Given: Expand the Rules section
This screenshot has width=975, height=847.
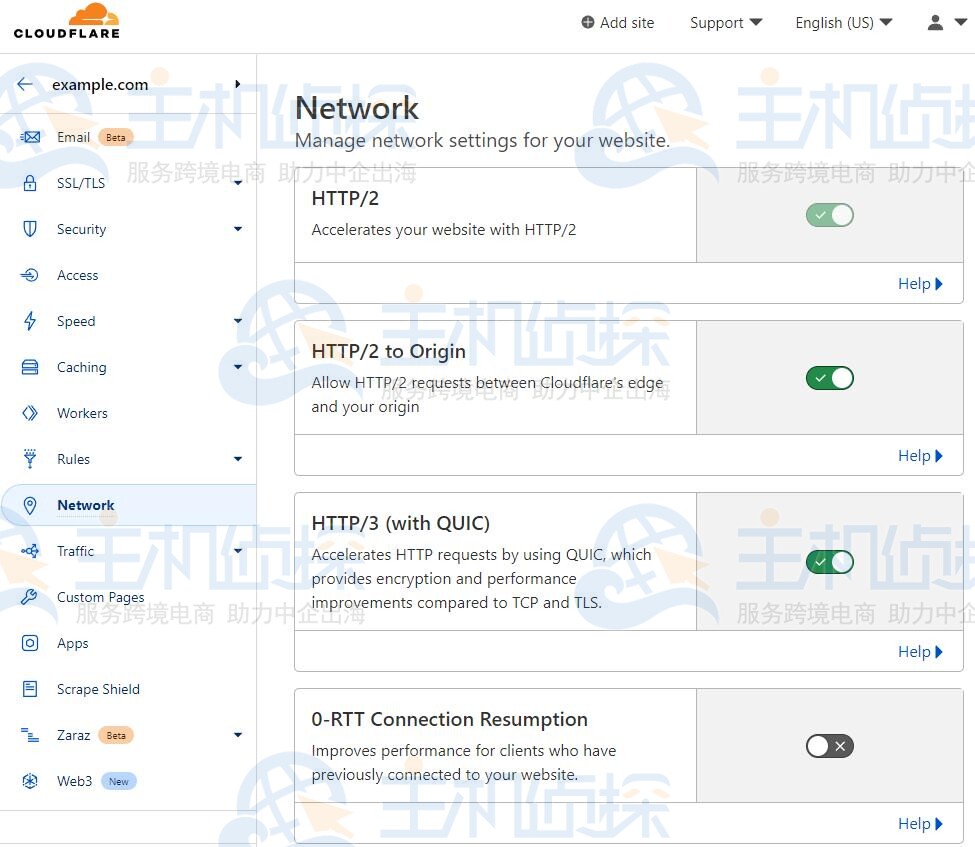Looking at the screenshot, I should coord(238,459).
